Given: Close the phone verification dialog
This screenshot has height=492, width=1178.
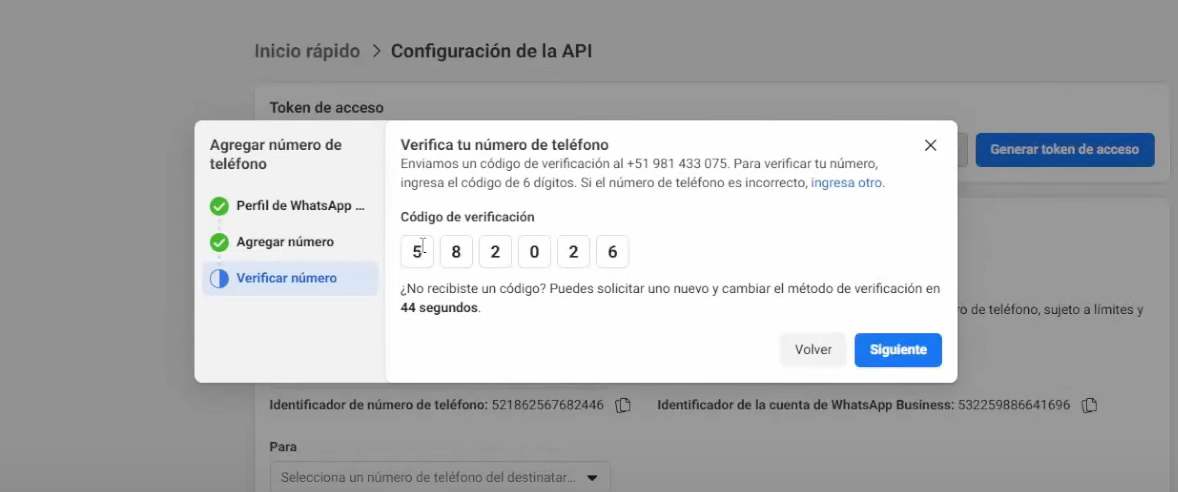Looking at the screenshot, I should click(930, 145).
